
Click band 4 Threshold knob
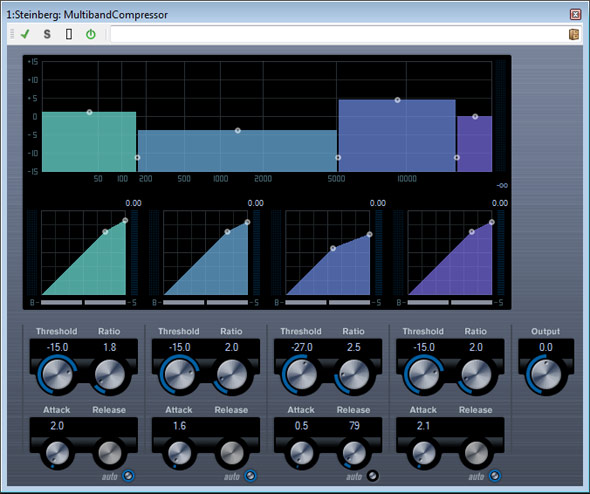[x=424, y=374]
